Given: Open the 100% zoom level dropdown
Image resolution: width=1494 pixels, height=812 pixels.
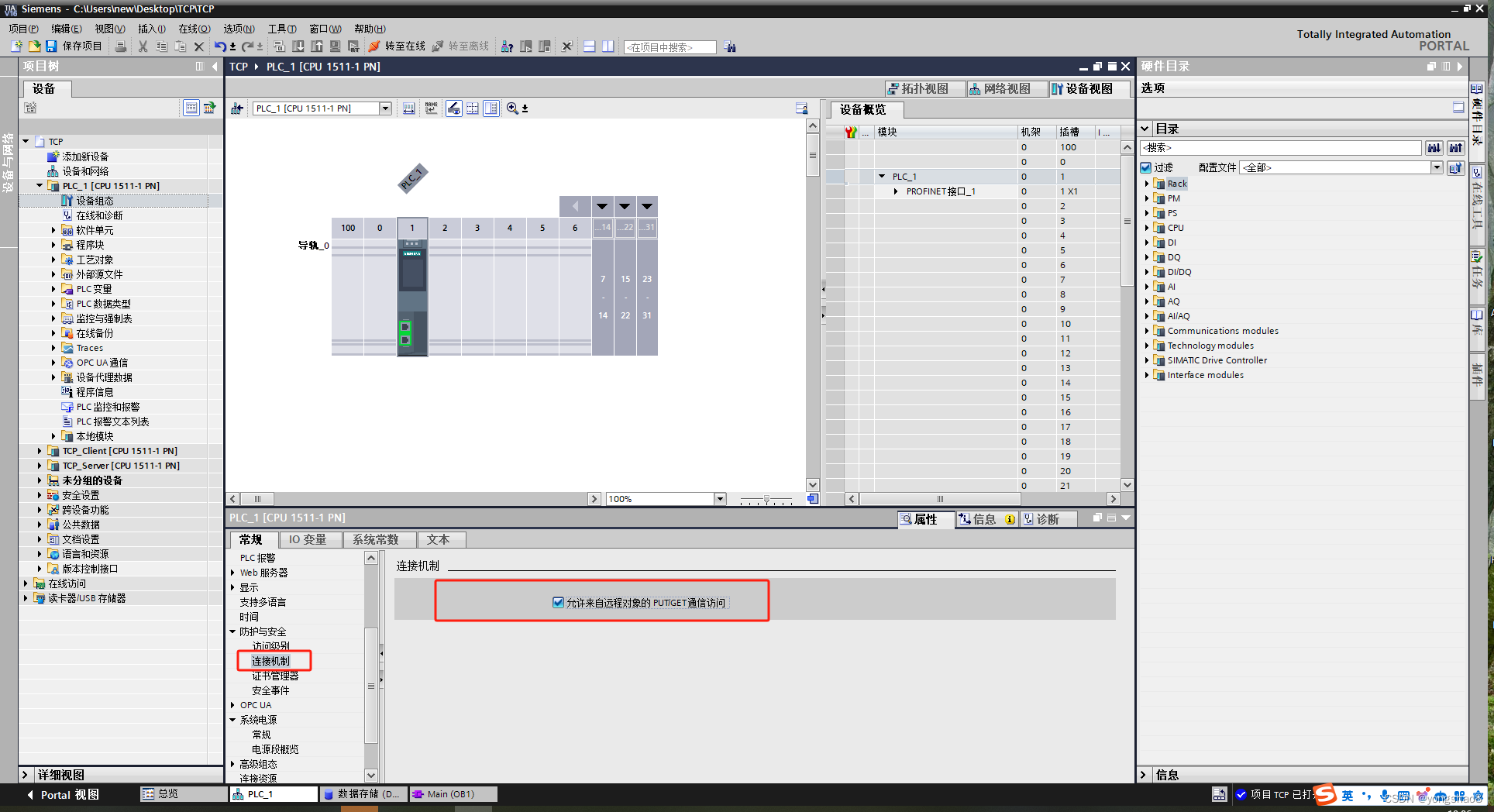Looking at the screenshot, I should pos(720,499).
